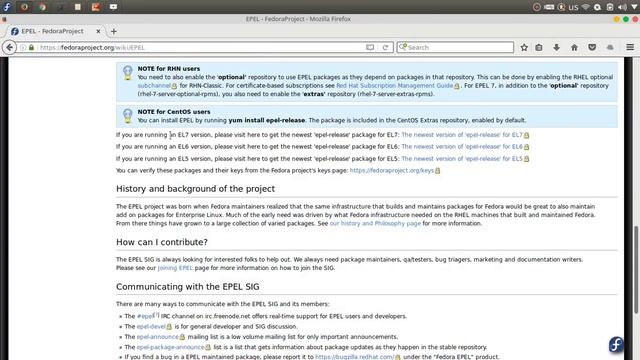
Task: Open the 'joining EPEL' link
Action: [x=175, y=268]
